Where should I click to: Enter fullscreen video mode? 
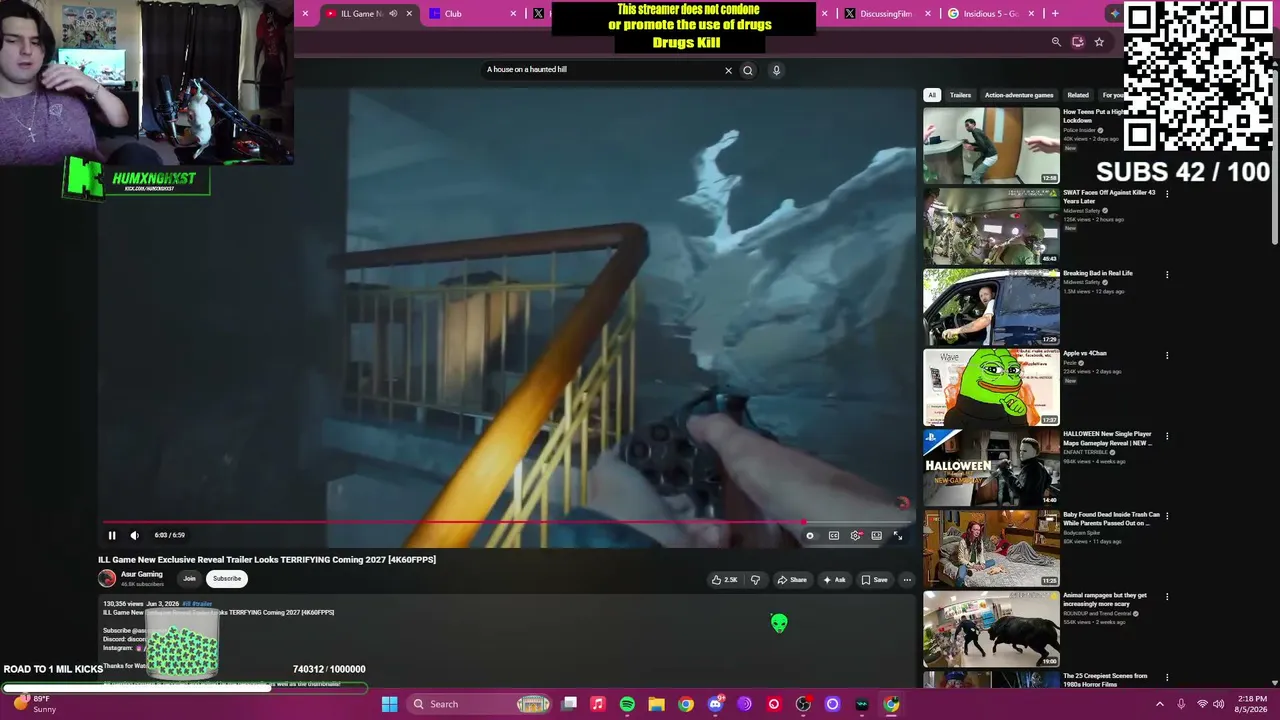(898, 535)
